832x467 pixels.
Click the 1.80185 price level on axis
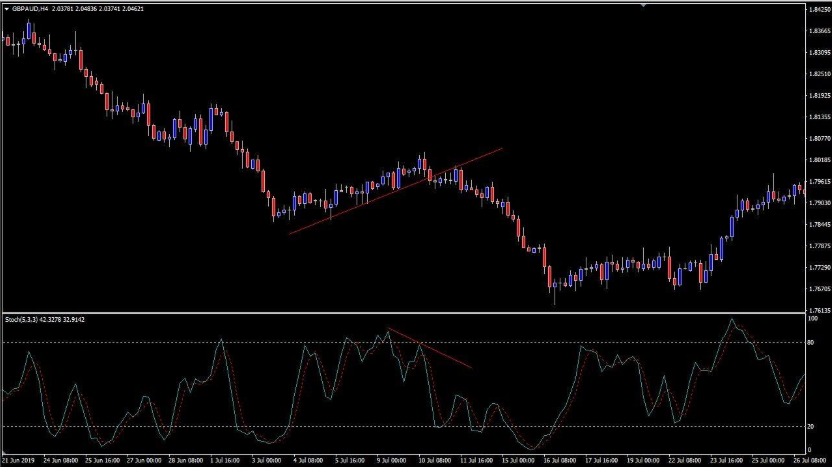pyautogui.click(x=819, y=160)
